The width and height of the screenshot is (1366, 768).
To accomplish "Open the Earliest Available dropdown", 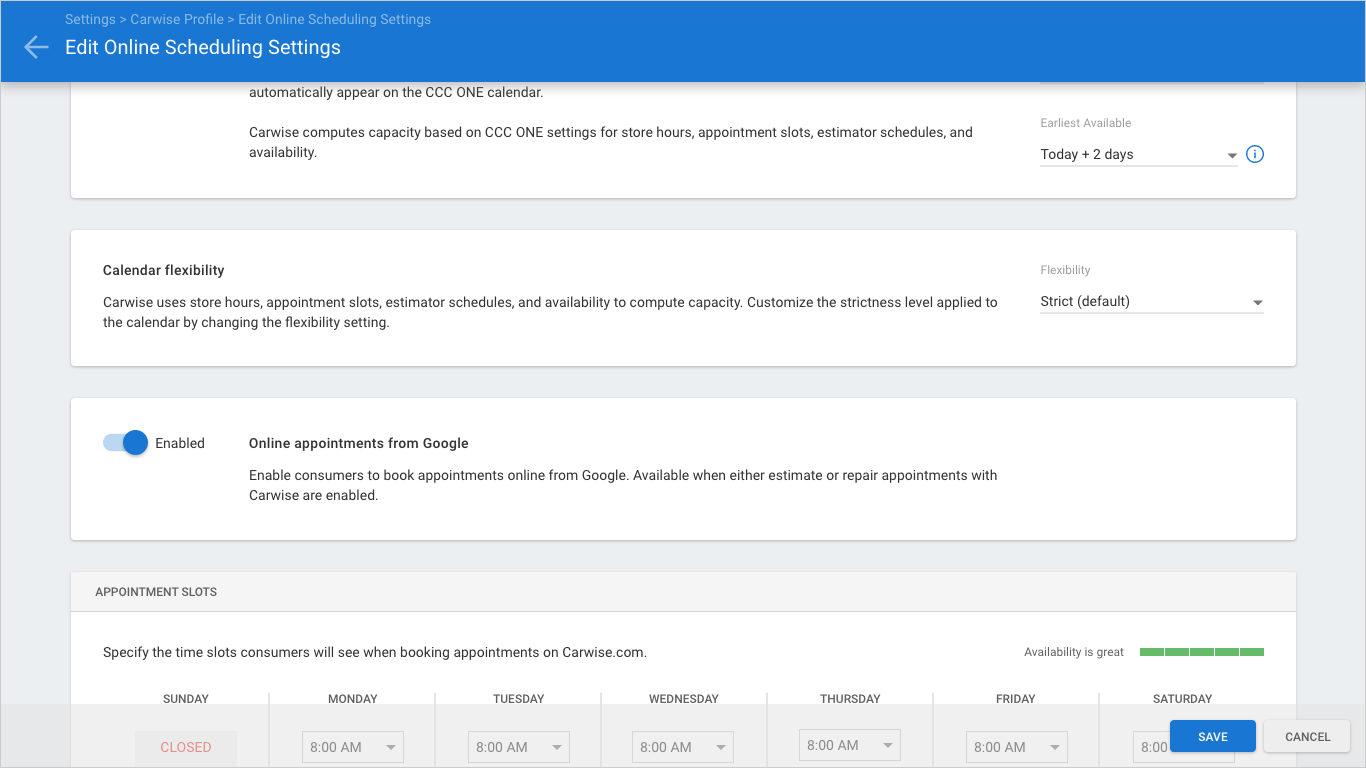I will tap(1138, 154).
